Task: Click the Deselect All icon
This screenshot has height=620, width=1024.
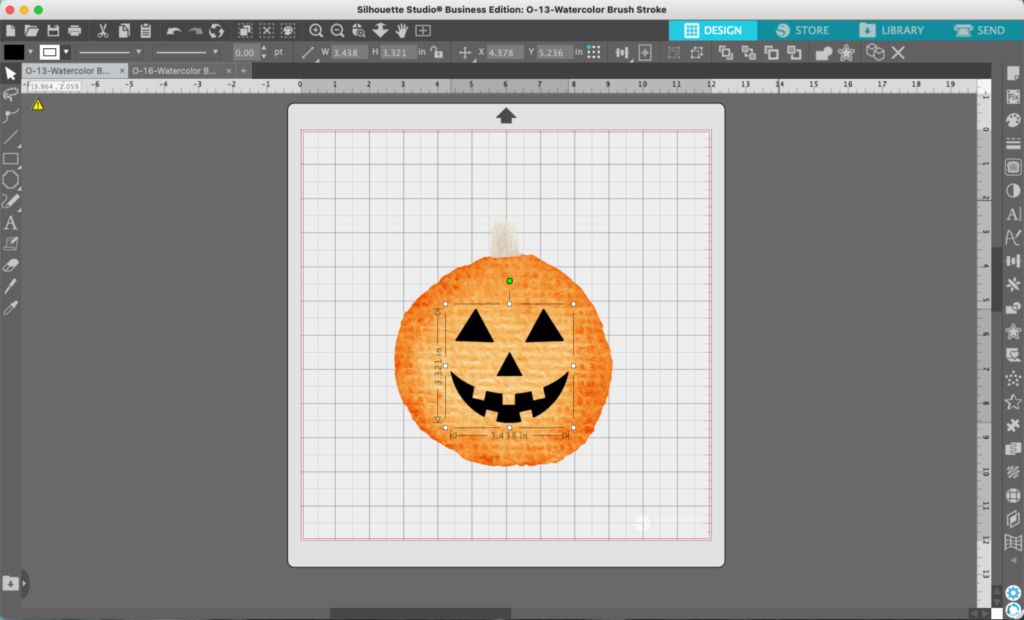Action: (266, 31)
